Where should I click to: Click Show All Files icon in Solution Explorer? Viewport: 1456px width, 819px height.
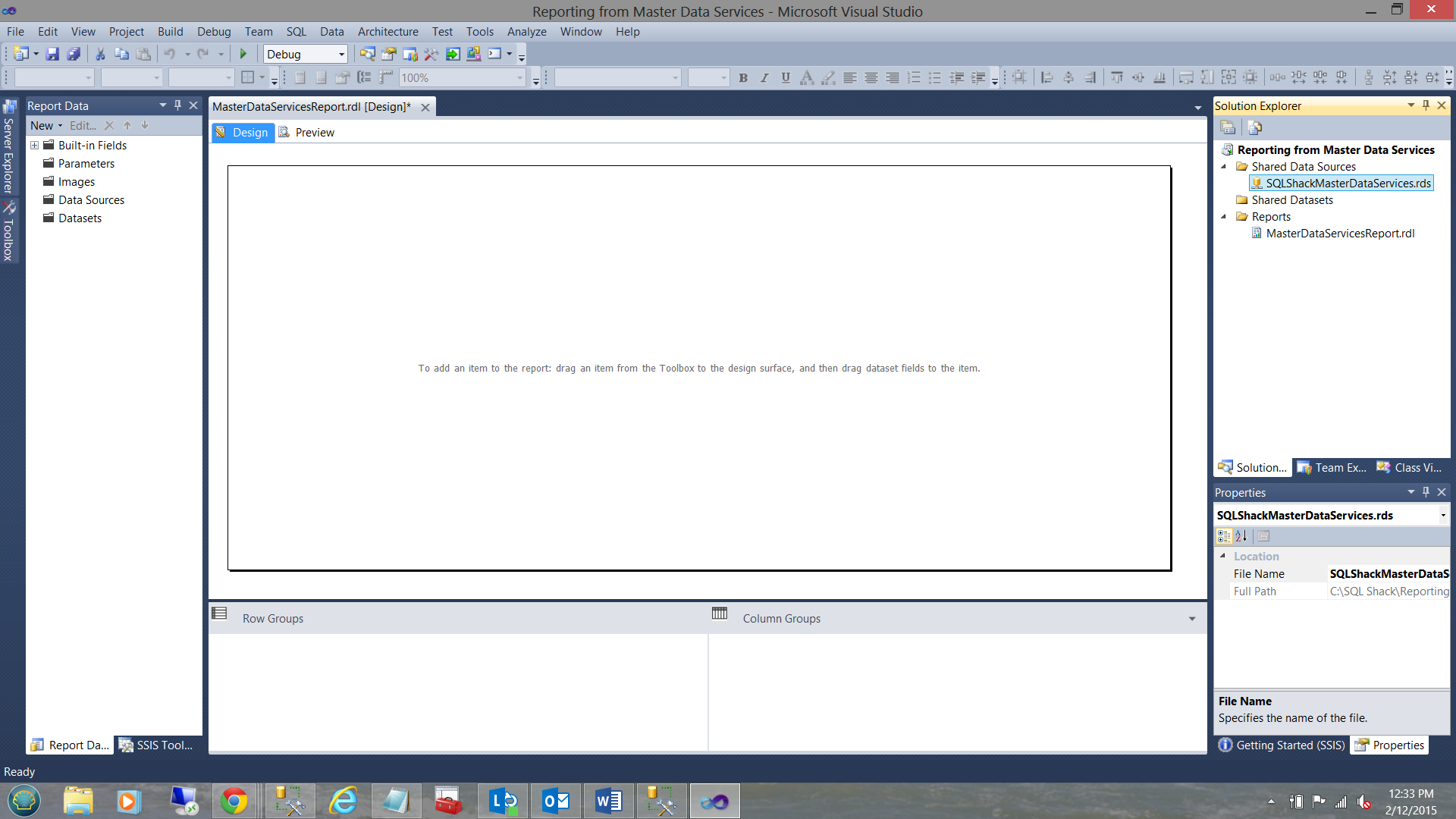click(1254, 127)
